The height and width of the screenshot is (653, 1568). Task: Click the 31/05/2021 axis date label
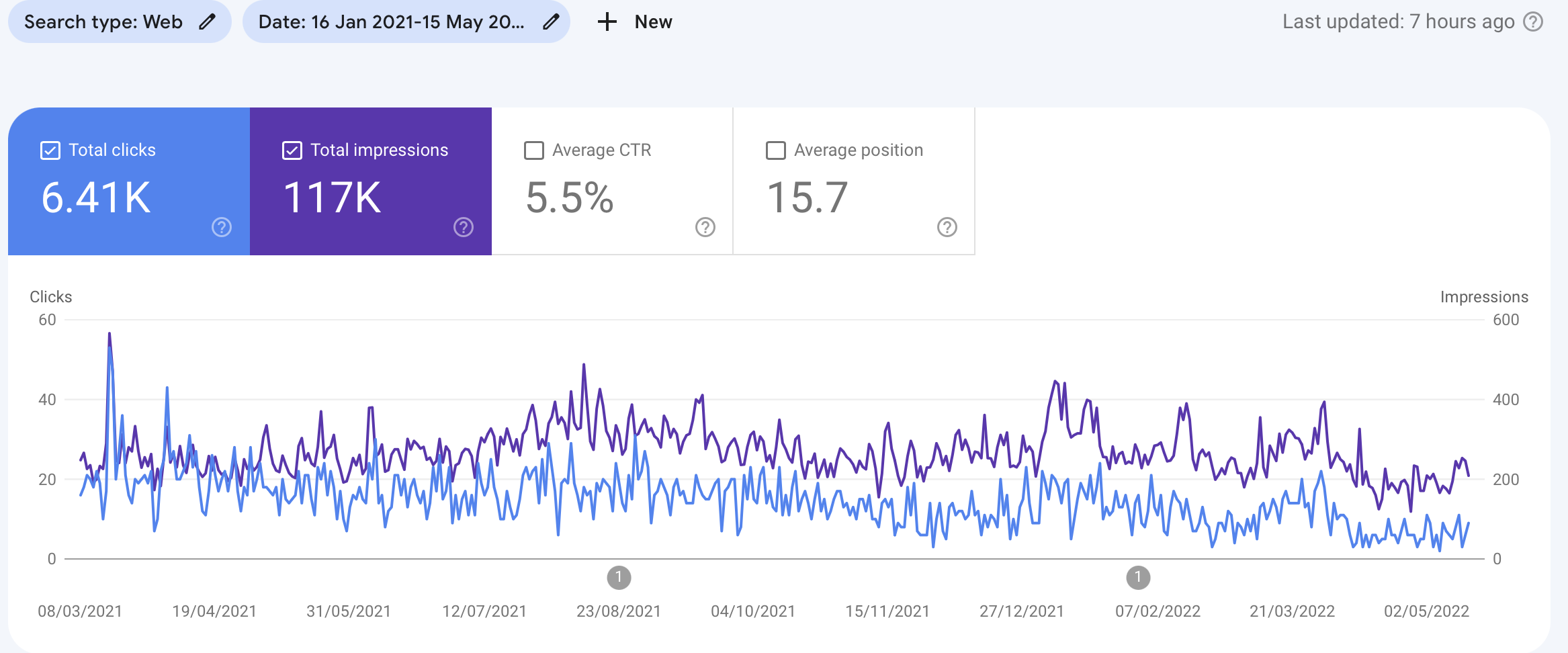coord(349,611)
